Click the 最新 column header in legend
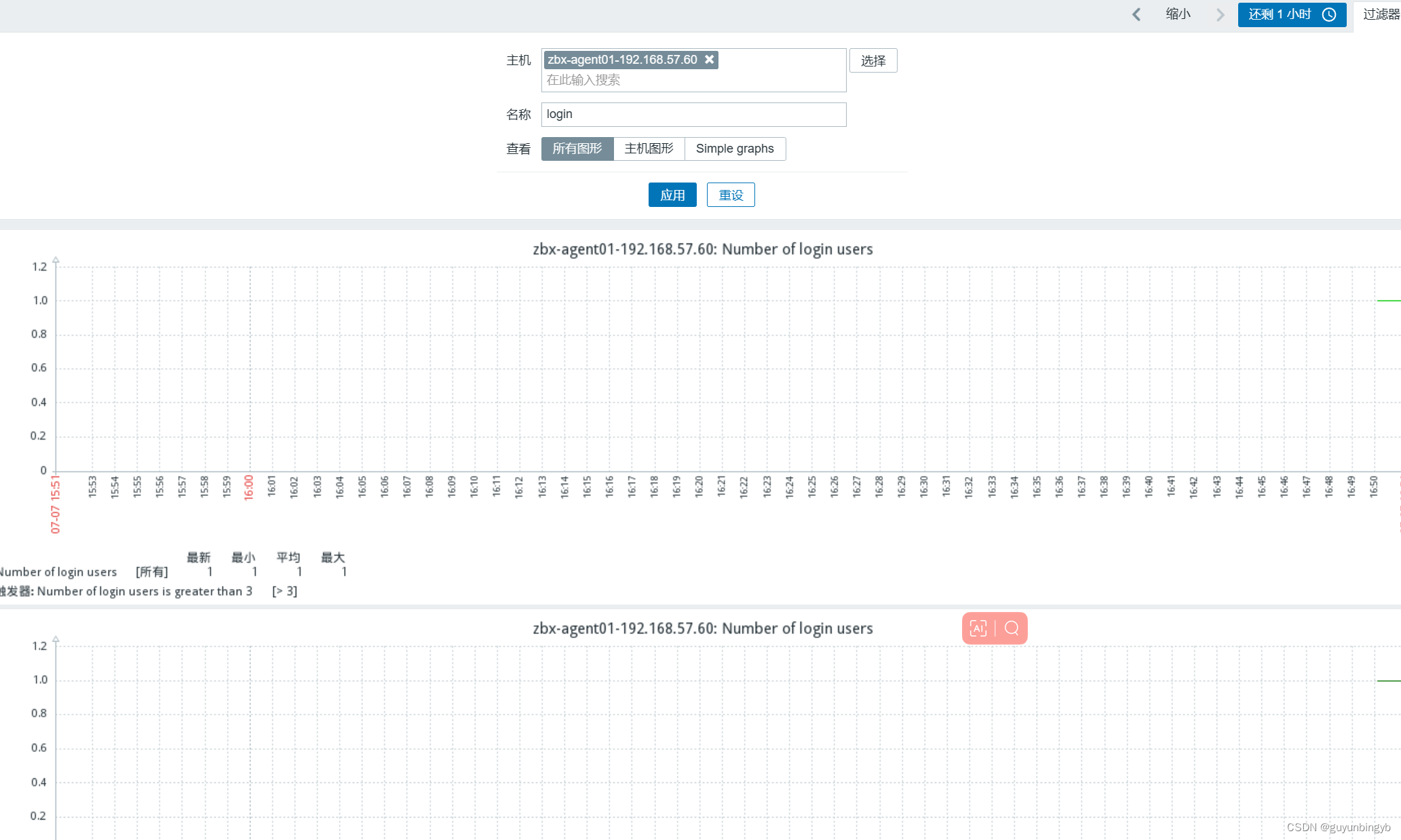The image size is (1401, 840). [x=199, y=557]
